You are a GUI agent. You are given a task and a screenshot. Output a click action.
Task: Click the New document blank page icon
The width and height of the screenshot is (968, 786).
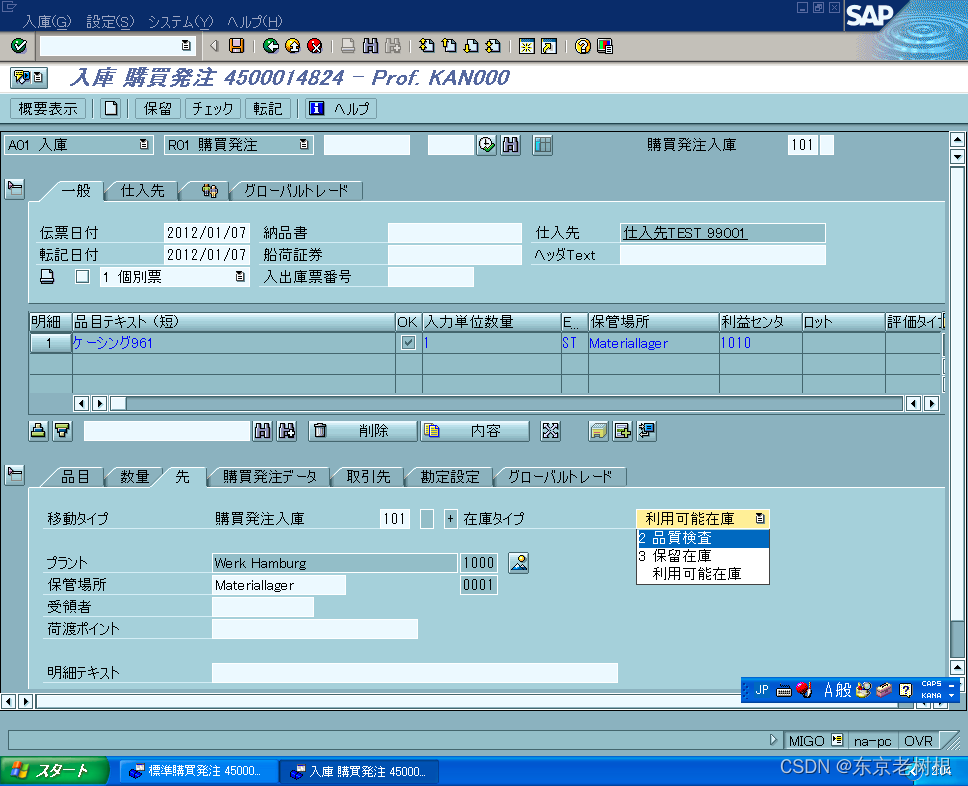tap(111, 109)
